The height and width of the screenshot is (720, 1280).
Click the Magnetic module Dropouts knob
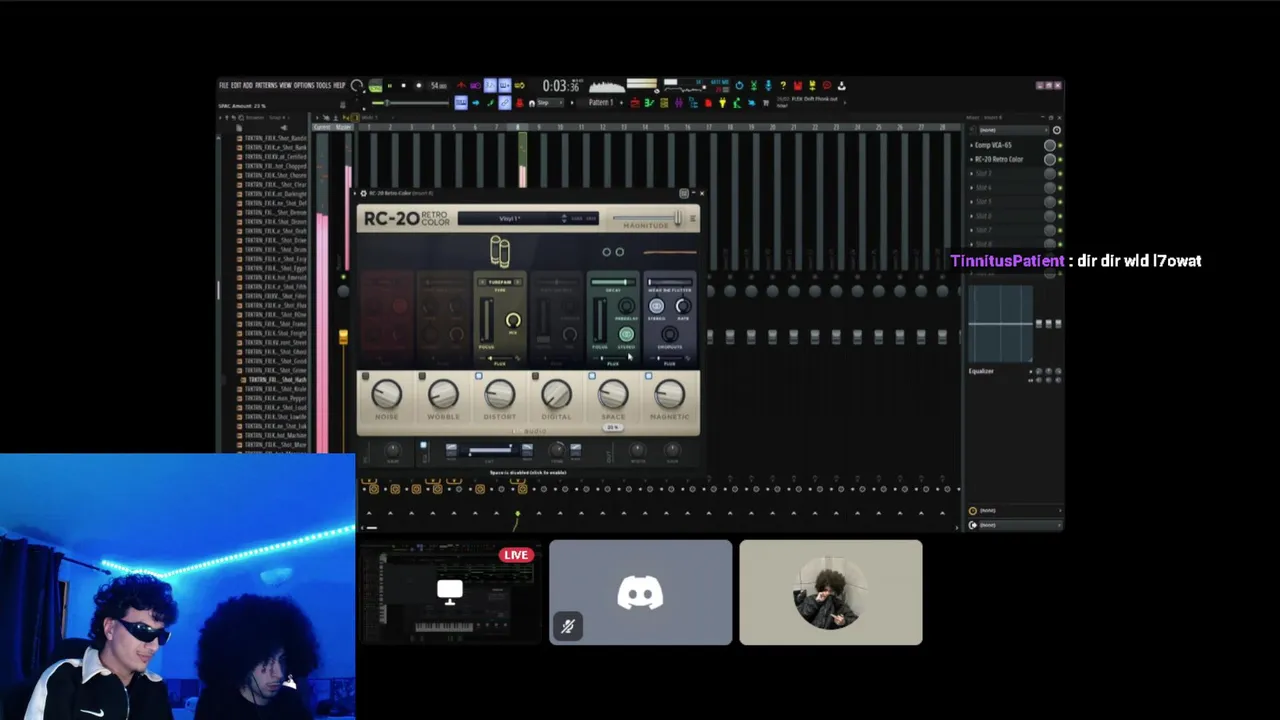coord(670,334)
